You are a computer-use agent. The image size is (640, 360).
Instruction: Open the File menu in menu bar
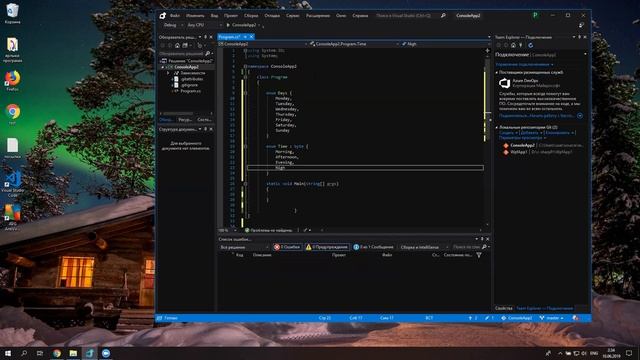175,16
